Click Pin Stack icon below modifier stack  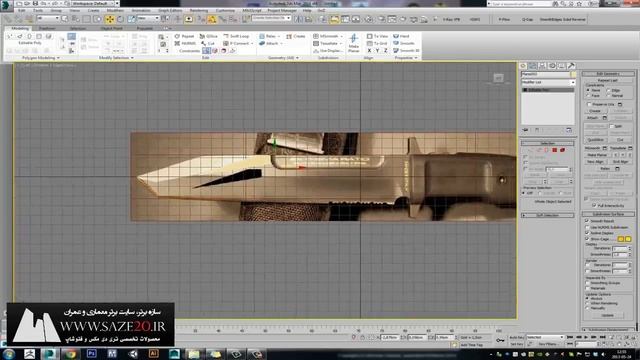[526, 130]
